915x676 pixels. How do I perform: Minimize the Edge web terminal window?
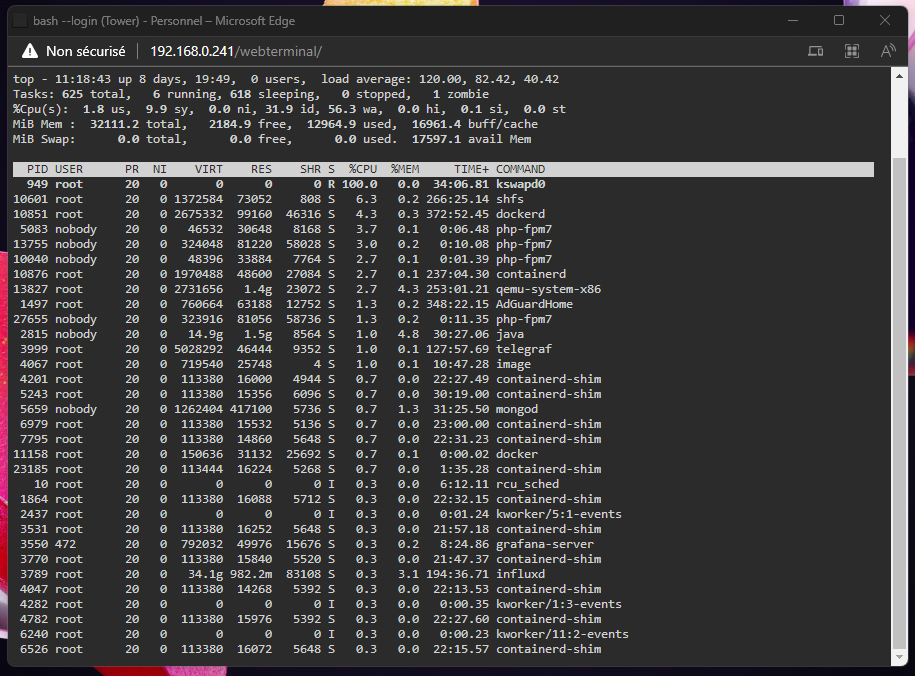point(793,20)
